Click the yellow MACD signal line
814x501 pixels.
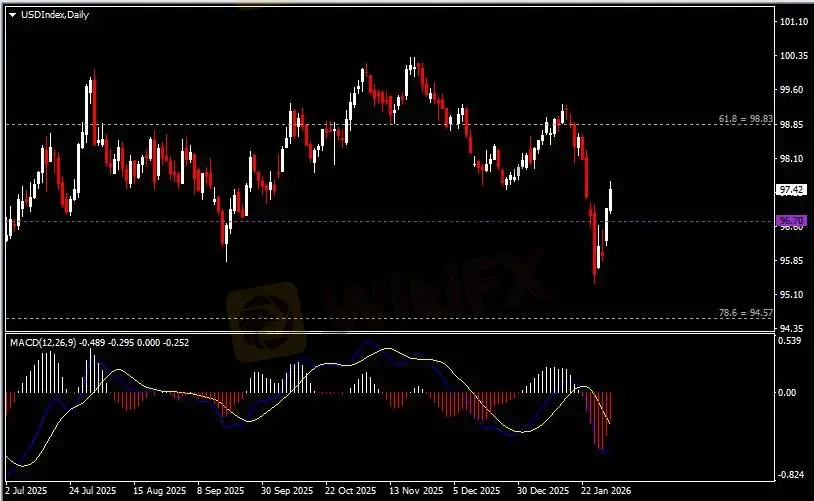coord(120,373)
